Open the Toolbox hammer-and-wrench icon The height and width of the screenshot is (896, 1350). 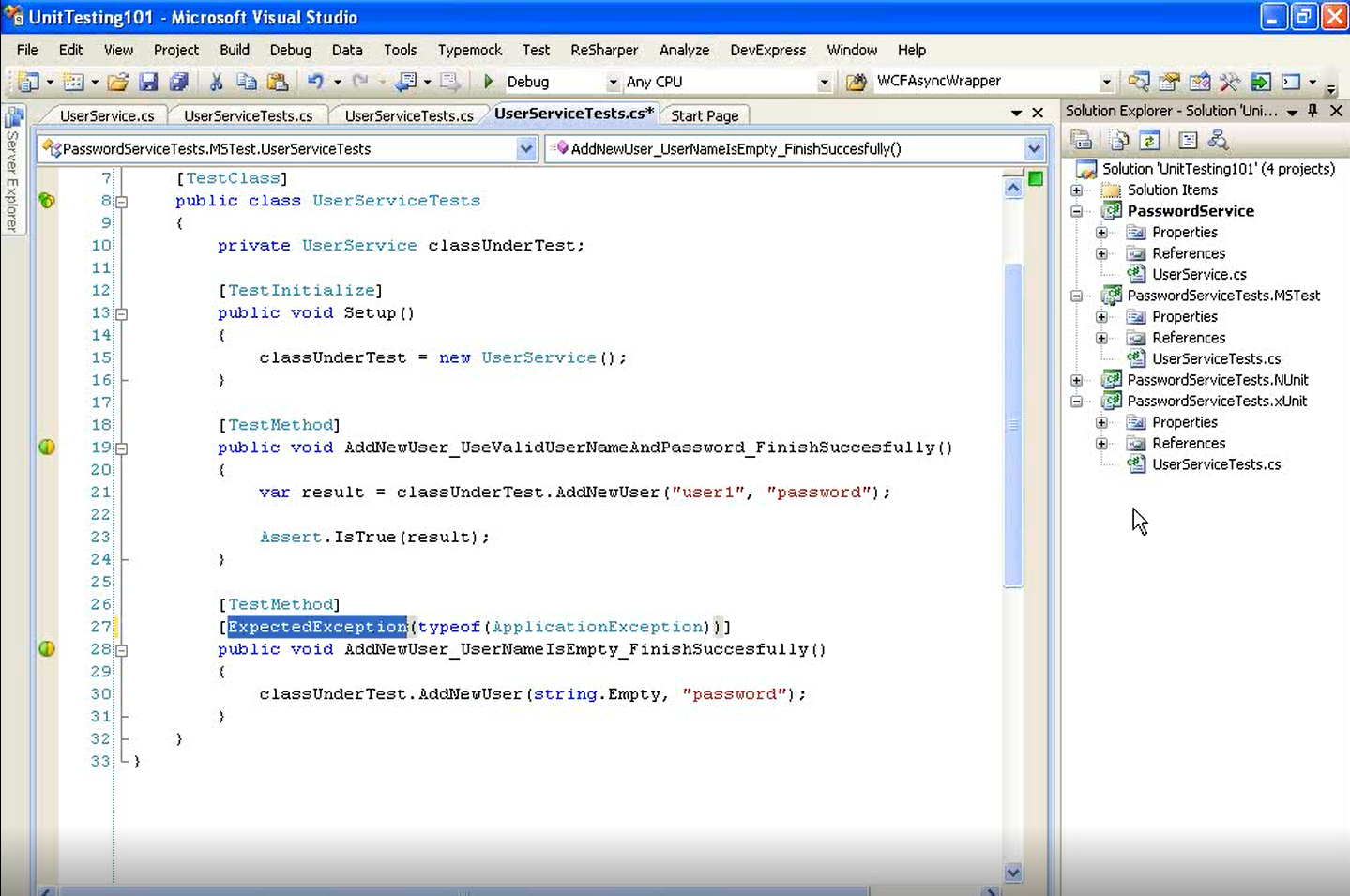1229,83
